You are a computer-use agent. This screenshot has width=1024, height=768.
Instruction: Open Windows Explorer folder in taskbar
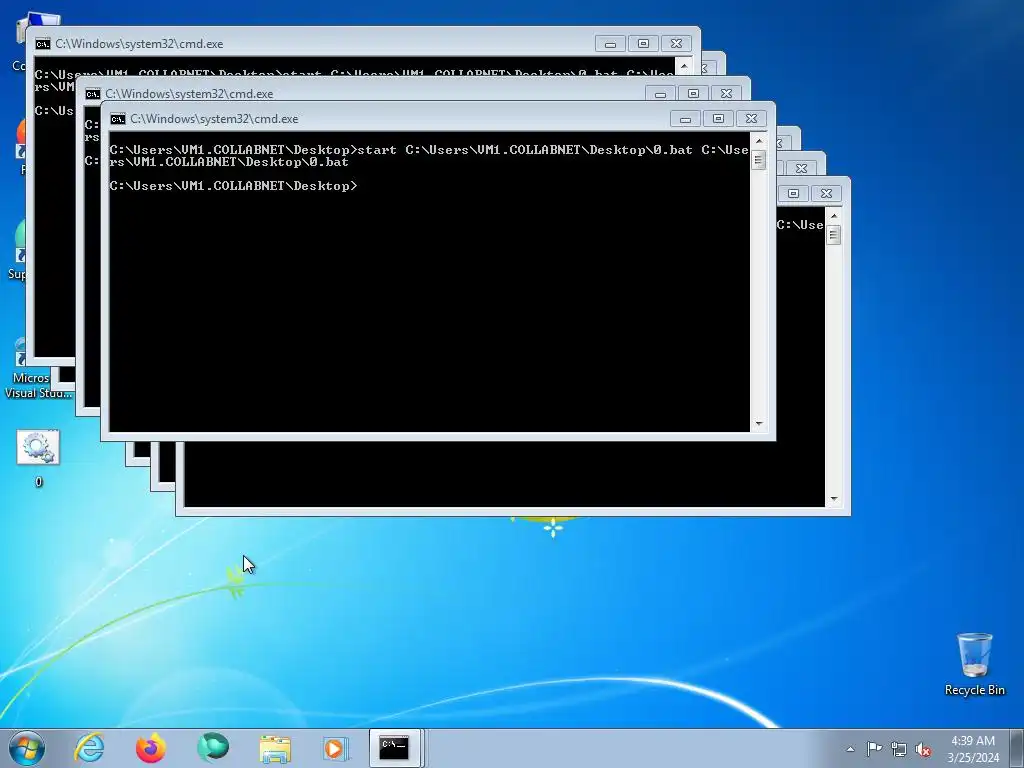pos(275,748)
